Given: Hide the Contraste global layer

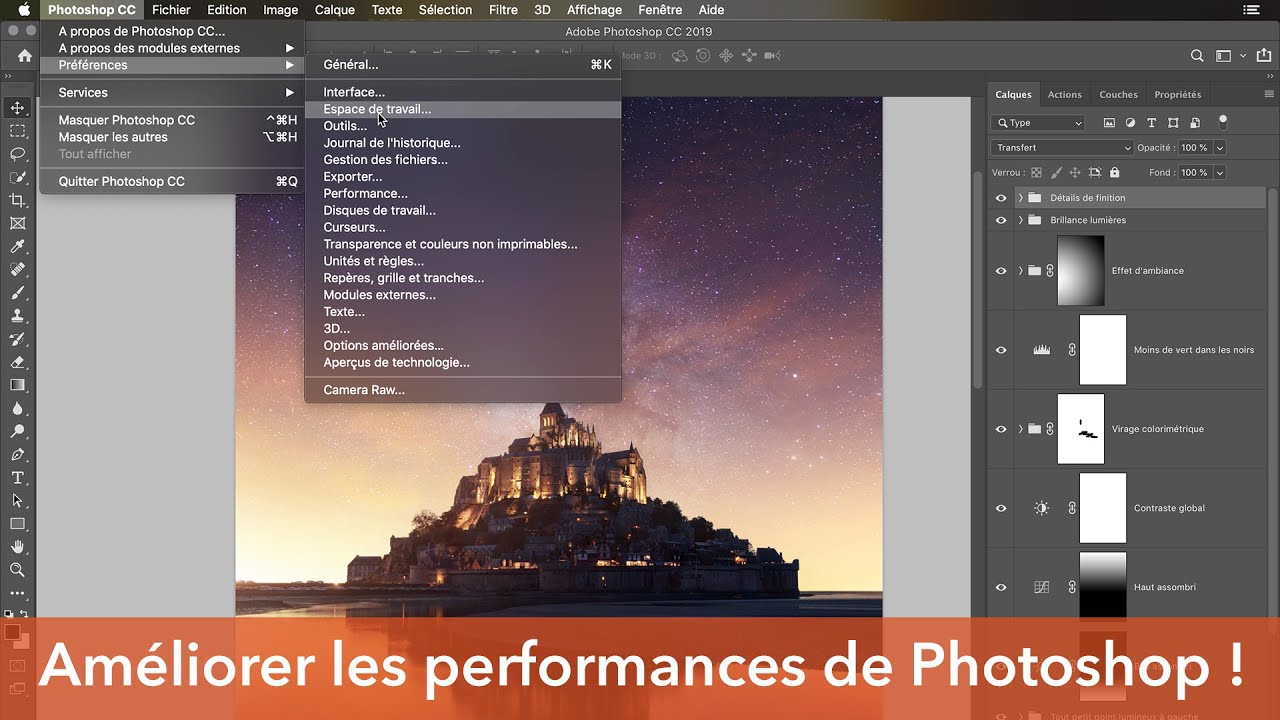Looking at the screenshot, I should coord(1001,508).
